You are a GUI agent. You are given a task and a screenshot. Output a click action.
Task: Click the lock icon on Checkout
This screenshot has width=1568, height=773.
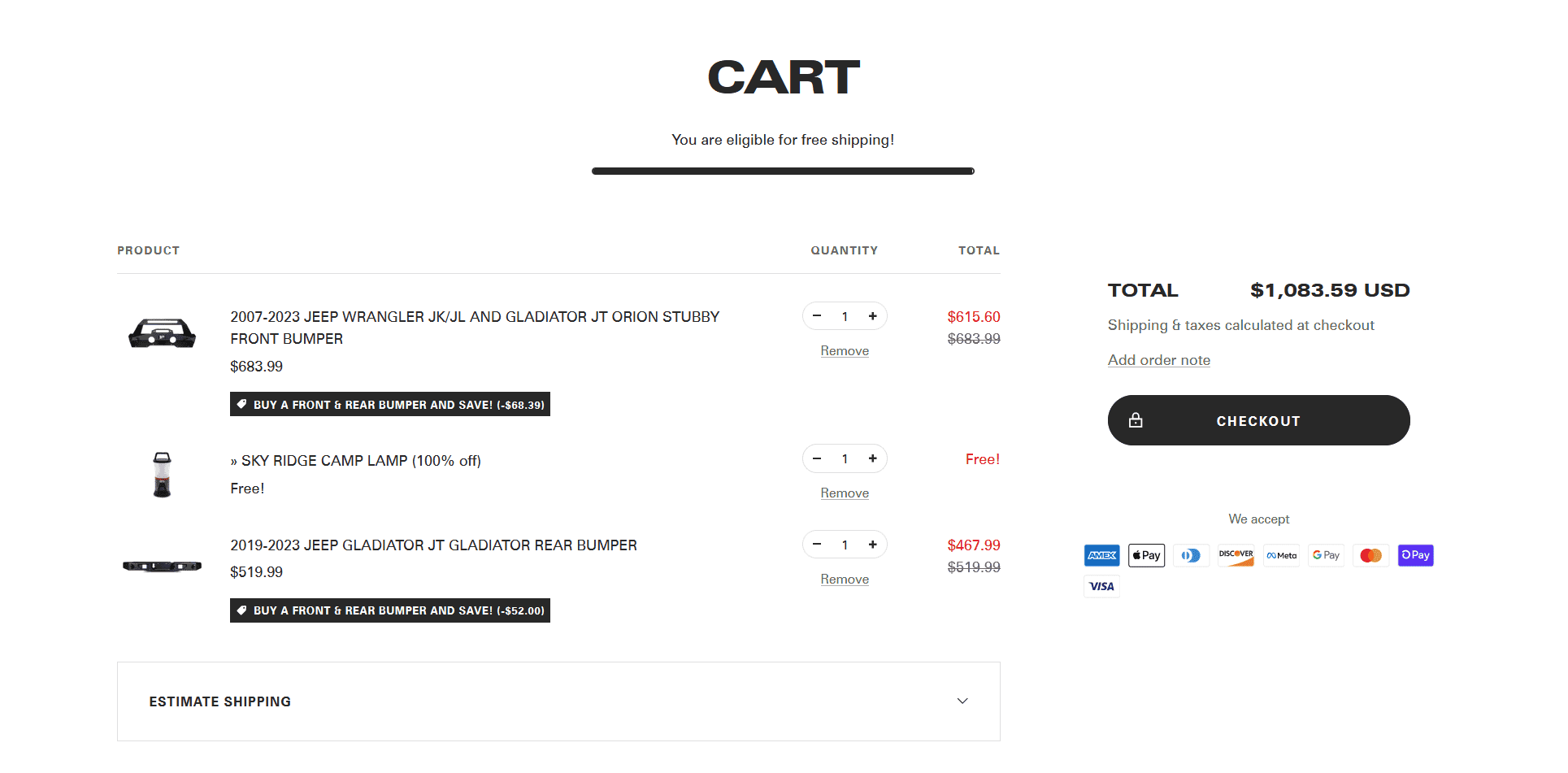(x=1136, y=420)
